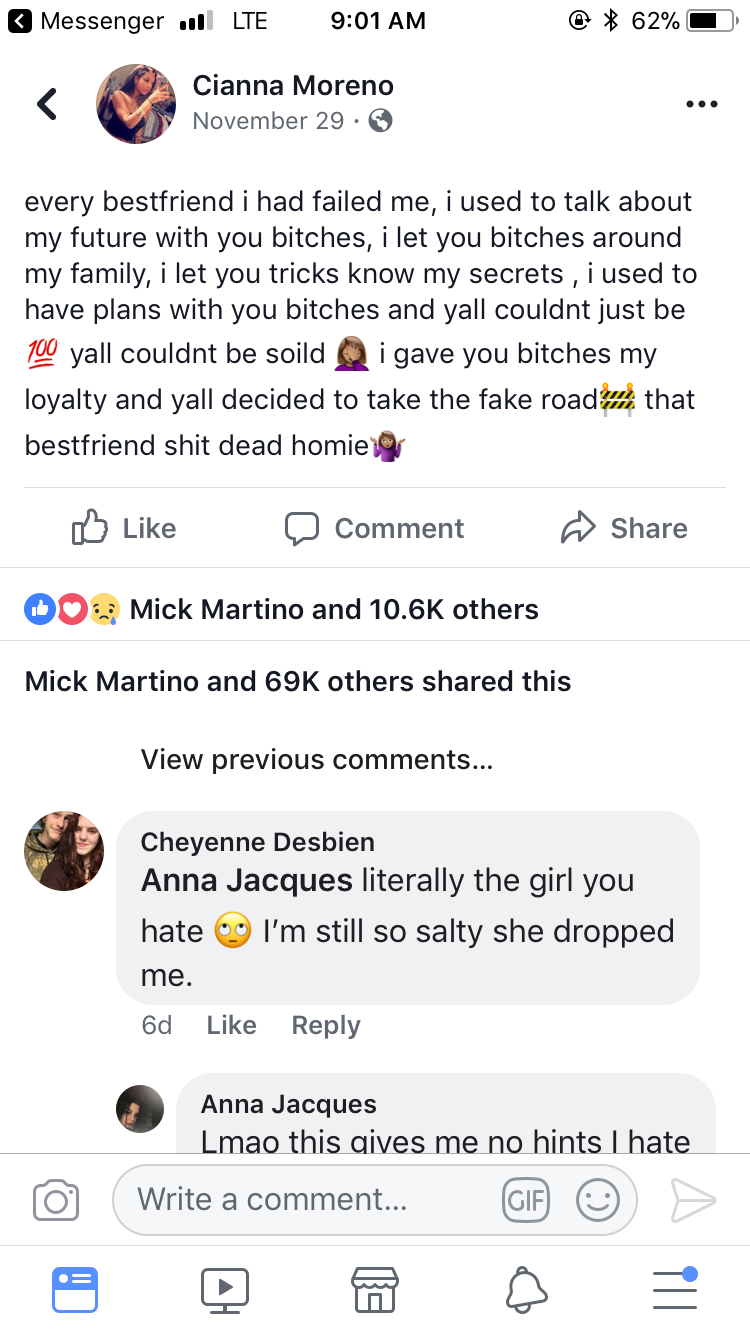Image resolution: width=750 pixels, height=1334 pixels.
Task: Open the GIF picker
Action: click(x=525, y=1200)
